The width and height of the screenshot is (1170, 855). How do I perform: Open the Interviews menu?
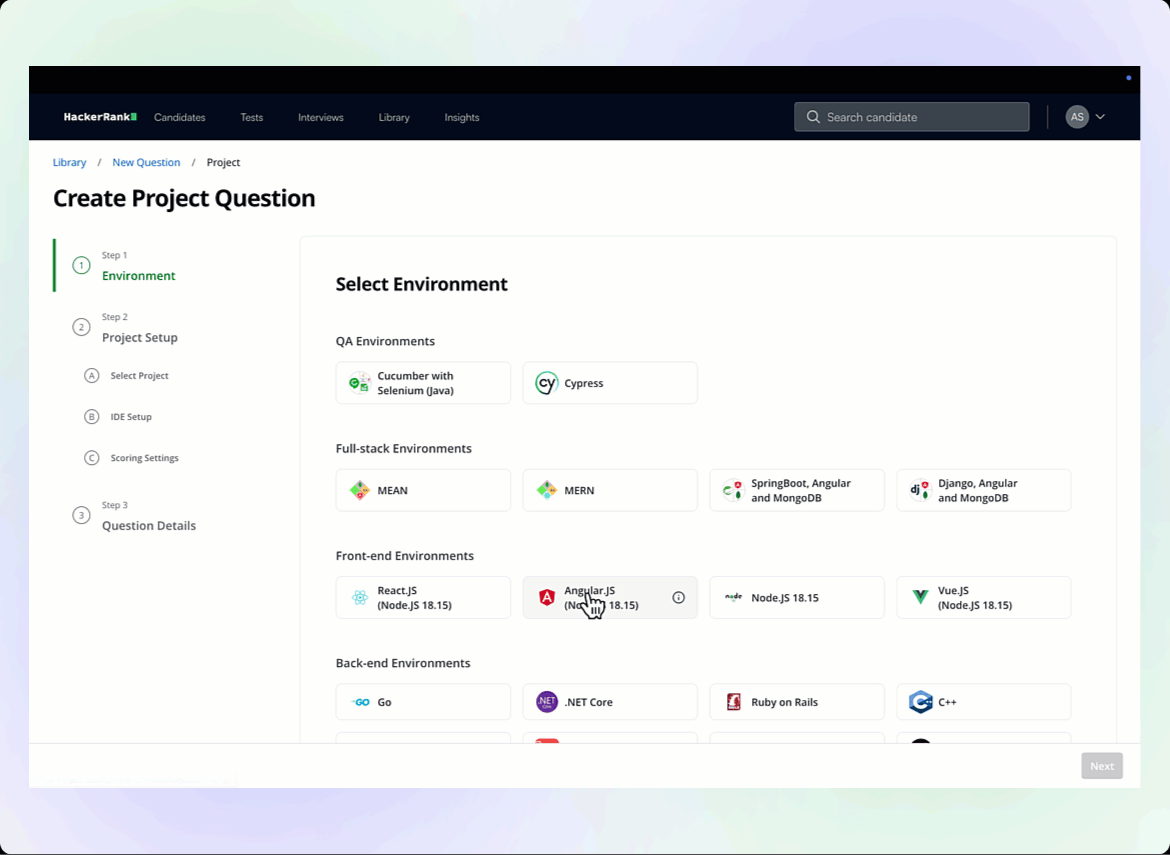tap(321, 117)
